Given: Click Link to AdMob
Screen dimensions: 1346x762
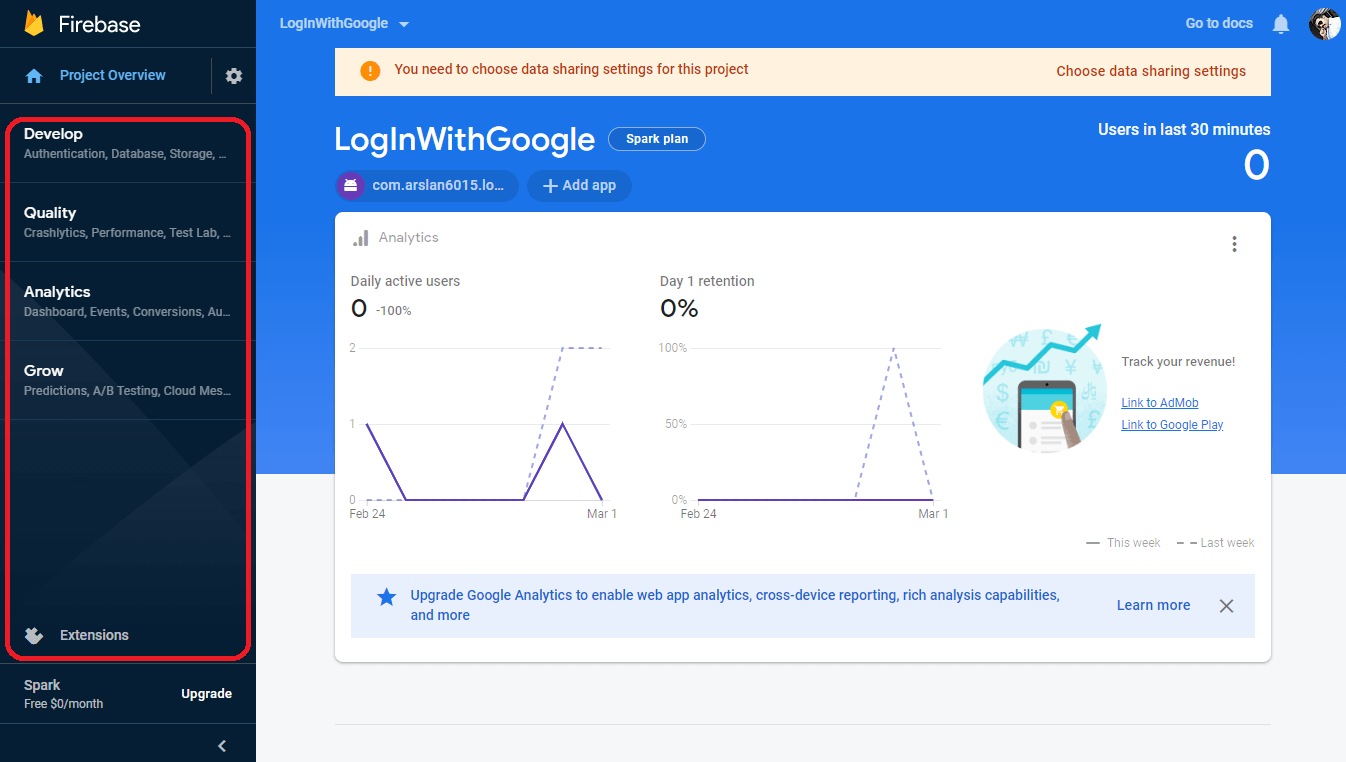Looking at the screenshot, I should coord(1160,403).
